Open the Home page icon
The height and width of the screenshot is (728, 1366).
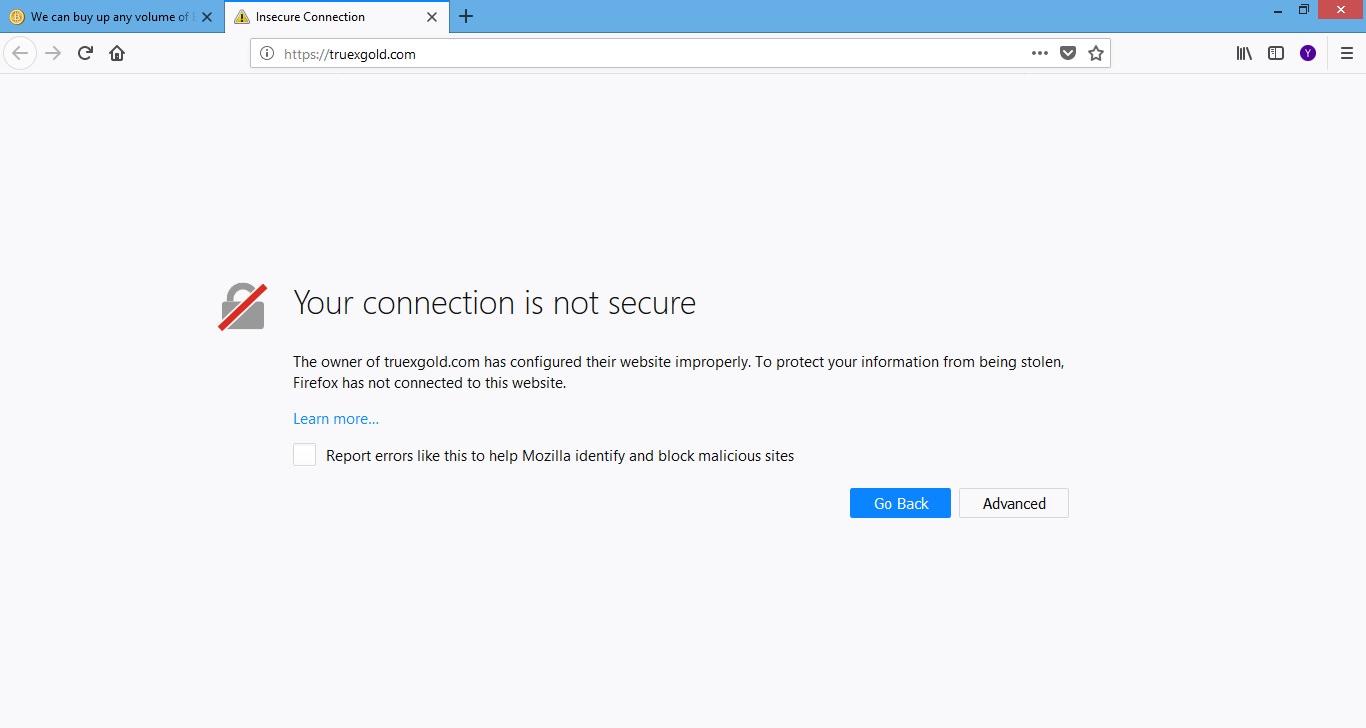pos(117,53)
